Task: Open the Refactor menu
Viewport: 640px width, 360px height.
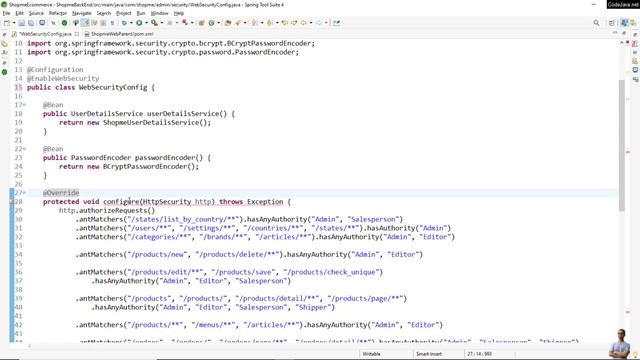Action: click(58, 13)
